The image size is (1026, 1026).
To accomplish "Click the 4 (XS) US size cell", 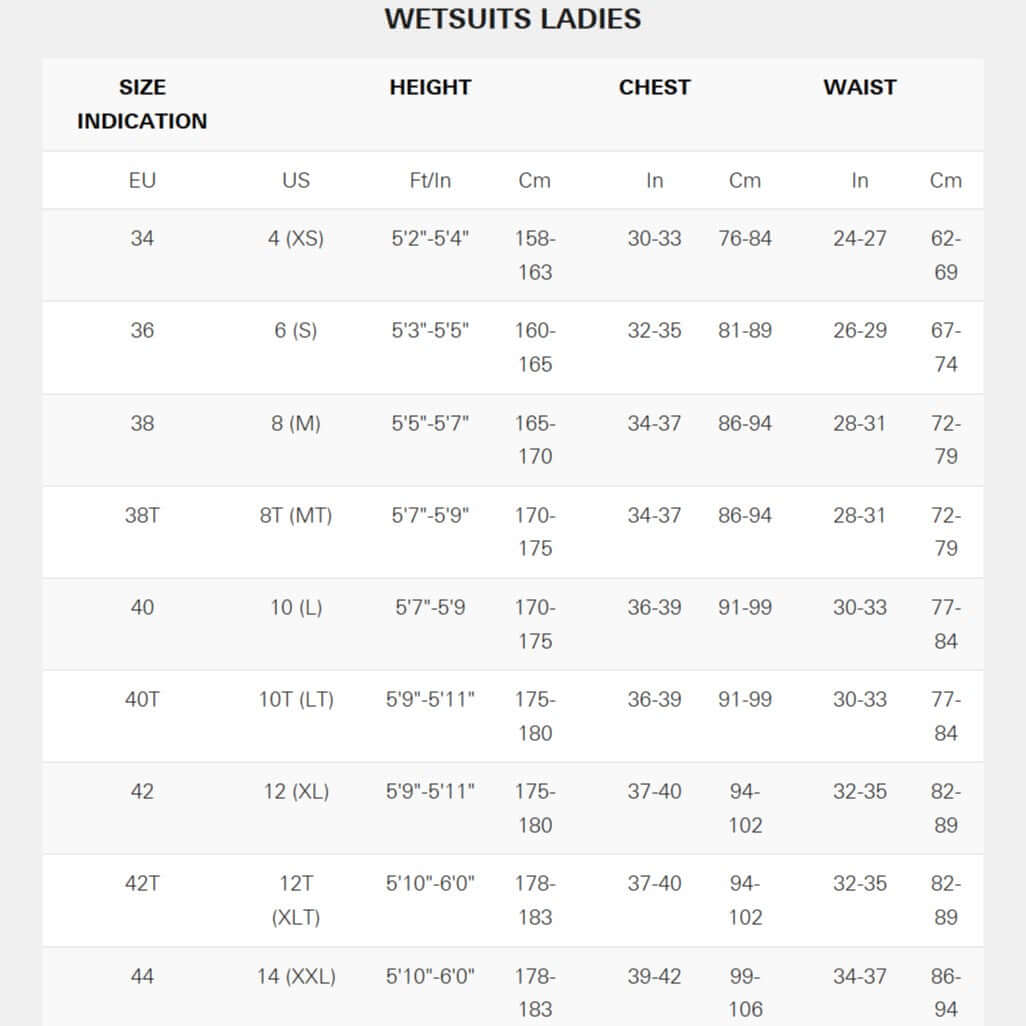I will tap(296, 239).
